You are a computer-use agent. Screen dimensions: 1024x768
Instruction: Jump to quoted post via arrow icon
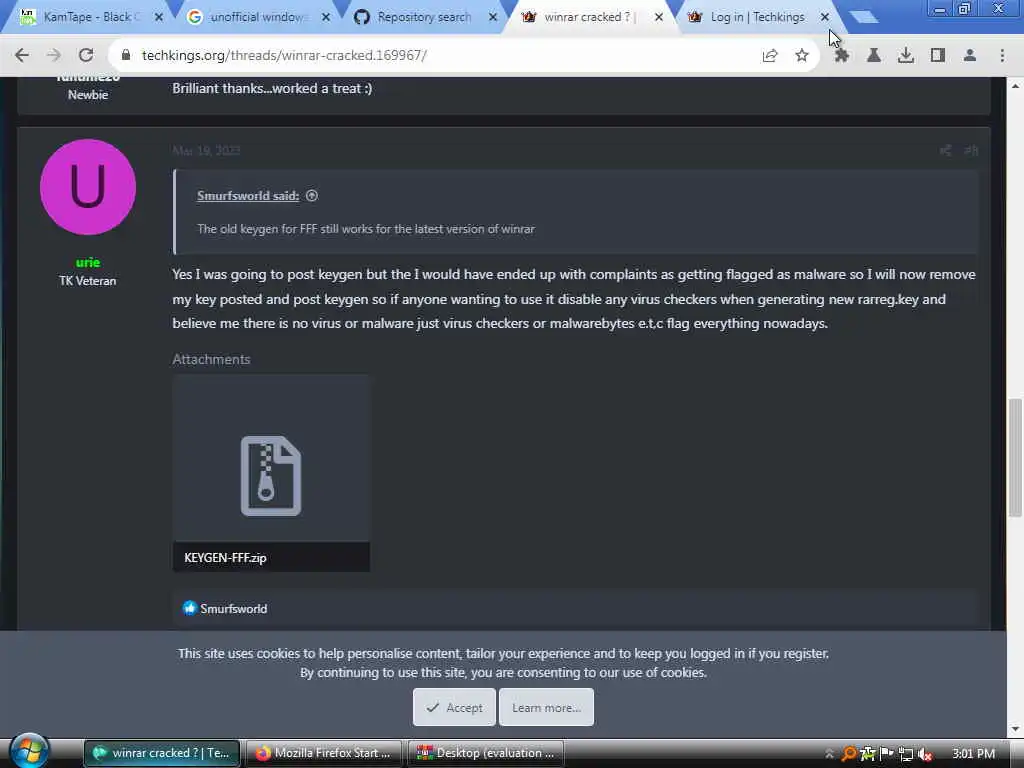tap(312, 196)
